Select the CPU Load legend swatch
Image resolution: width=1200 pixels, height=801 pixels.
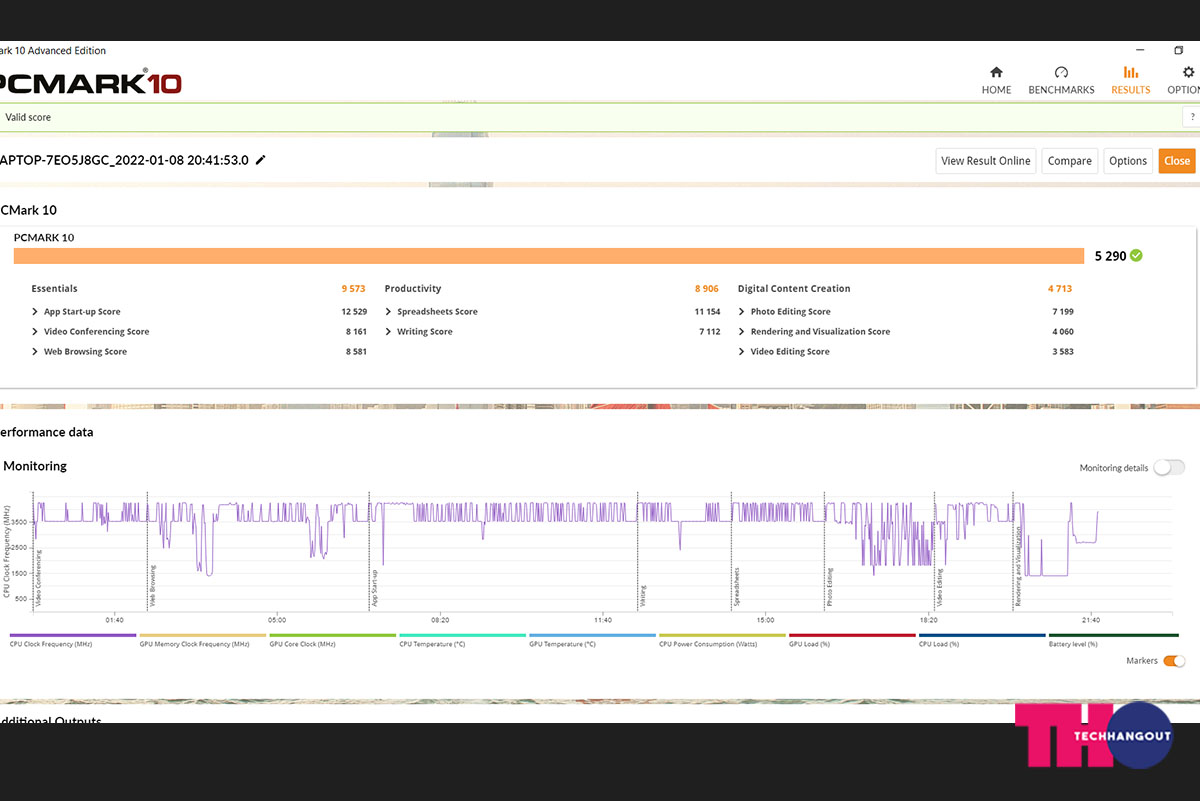point(983,635)
